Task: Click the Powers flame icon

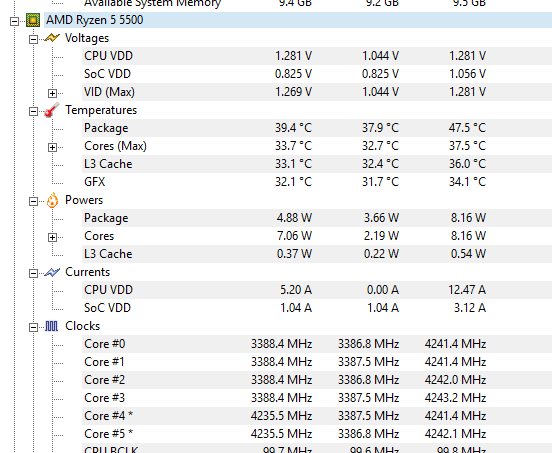Action: click(52, 200)
